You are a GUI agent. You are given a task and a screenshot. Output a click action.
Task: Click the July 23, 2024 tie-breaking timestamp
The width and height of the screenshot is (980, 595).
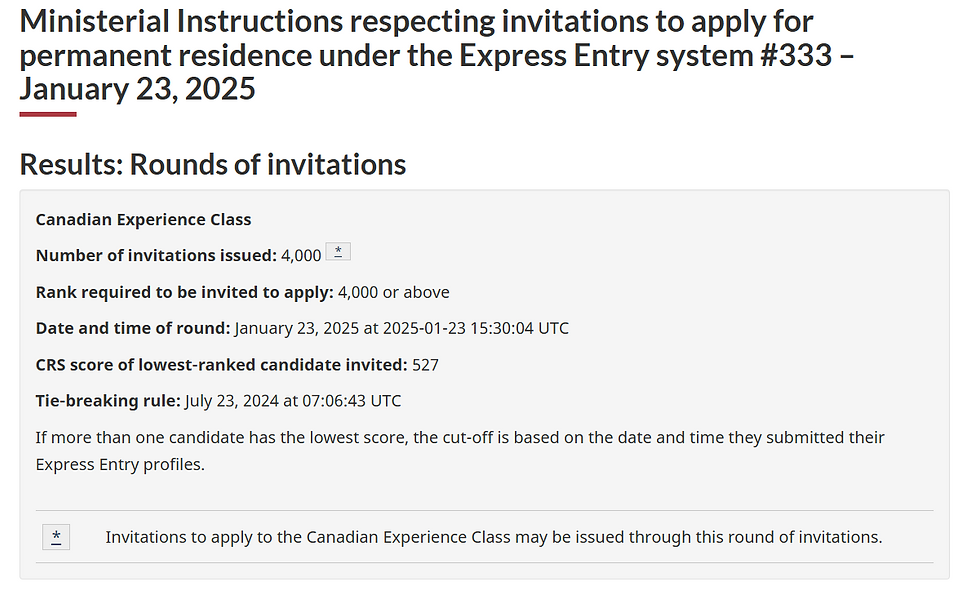pyautogui.click(x=293, y=401)
